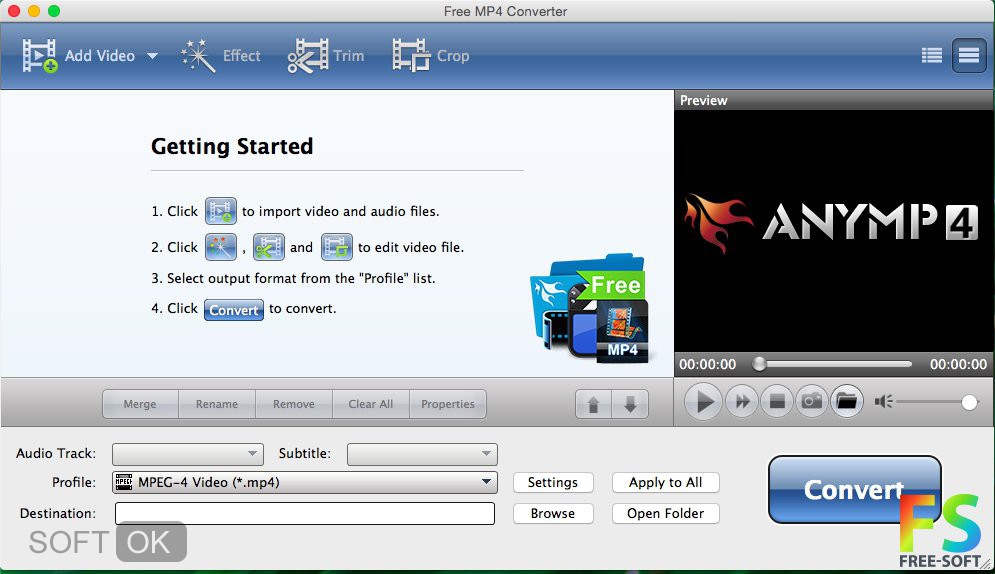This screenshot has height=574, width=995.
Task: Switch to list view mode
Action: 932,56
